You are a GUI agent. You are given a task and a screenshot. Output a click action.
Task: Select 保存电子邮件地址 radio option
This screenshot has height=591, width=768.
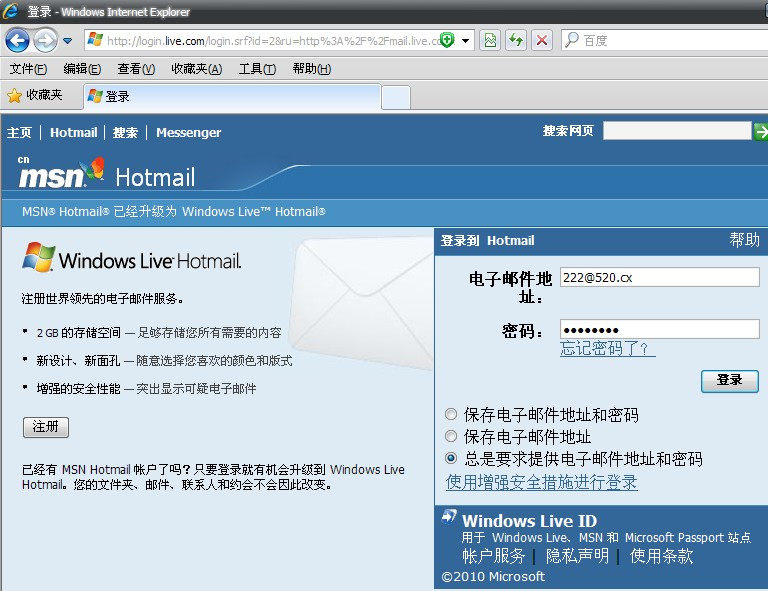pos(451,436)
